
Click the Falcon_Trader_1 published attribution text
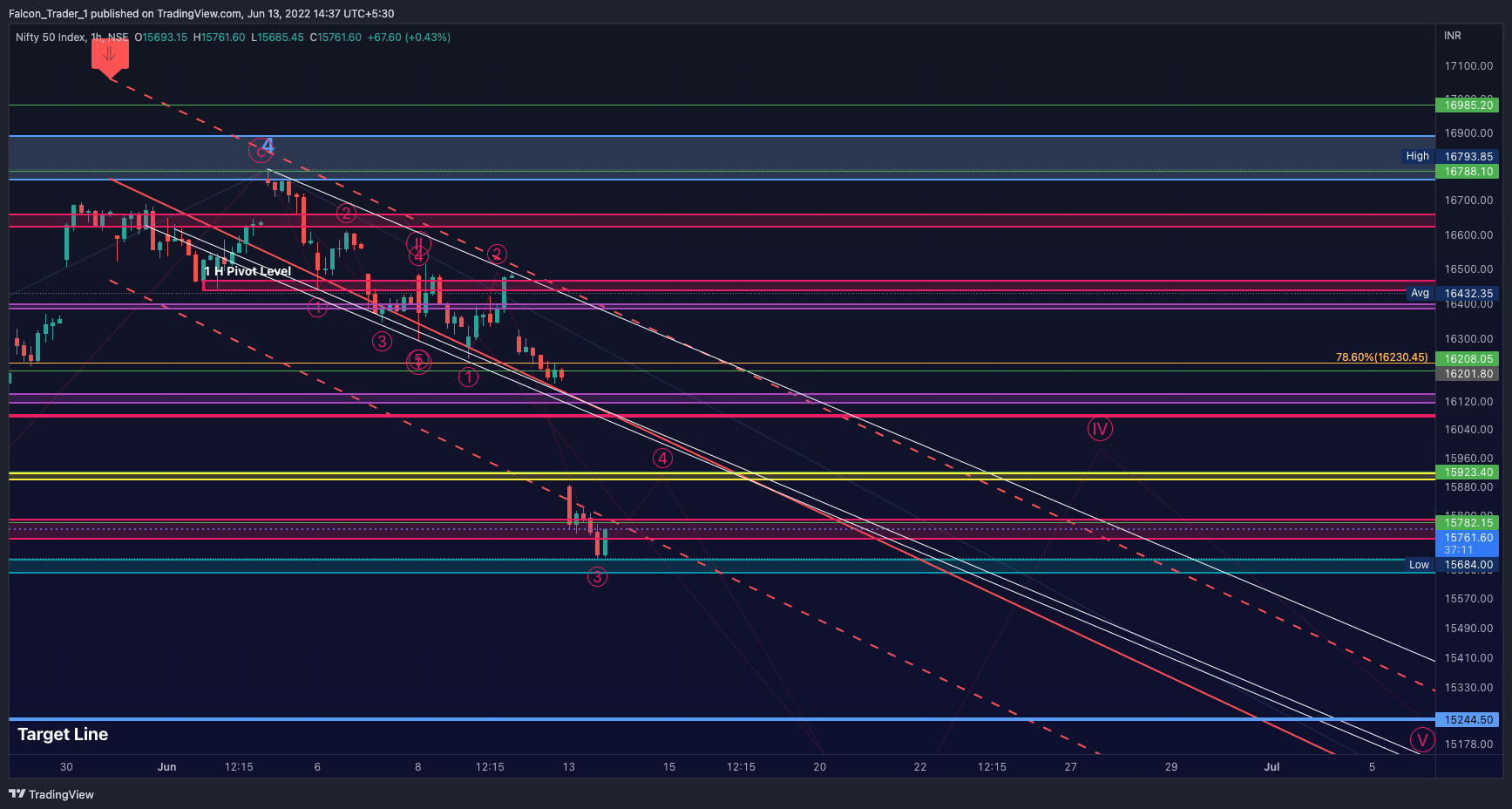201,14
